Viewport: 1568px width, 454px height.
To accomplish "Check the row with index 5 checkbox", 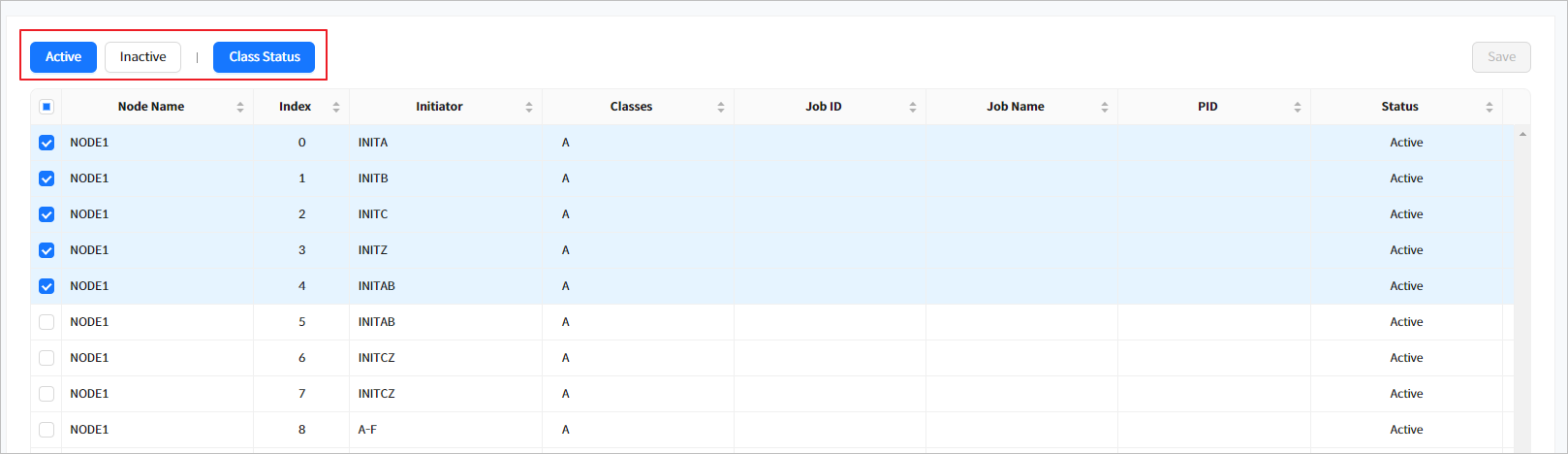I will tap(47, 322).
